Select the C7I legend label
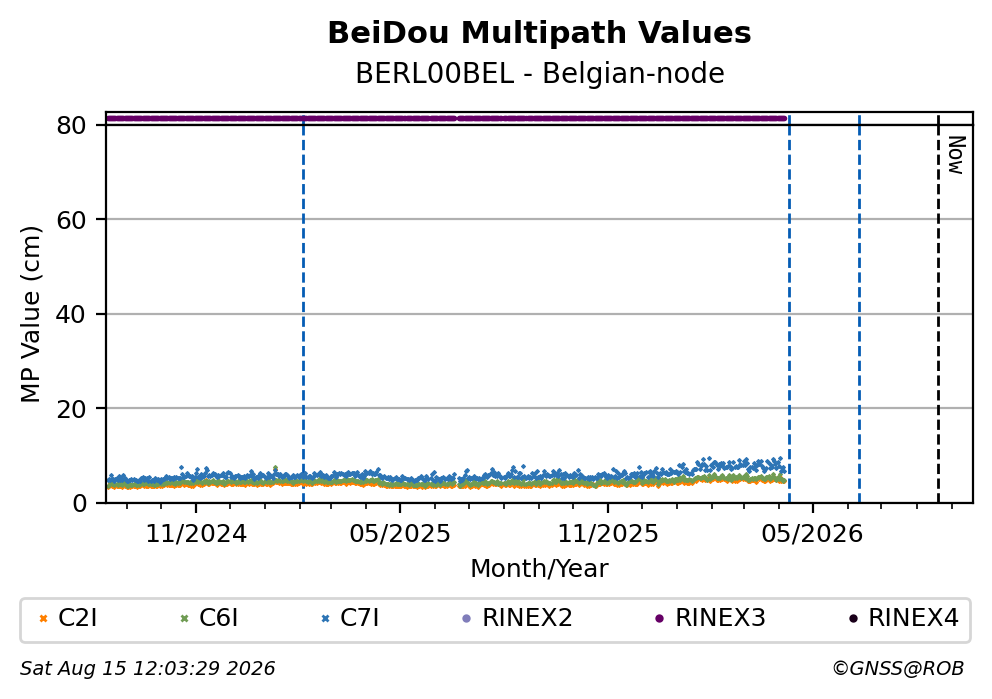 point(359,618)
